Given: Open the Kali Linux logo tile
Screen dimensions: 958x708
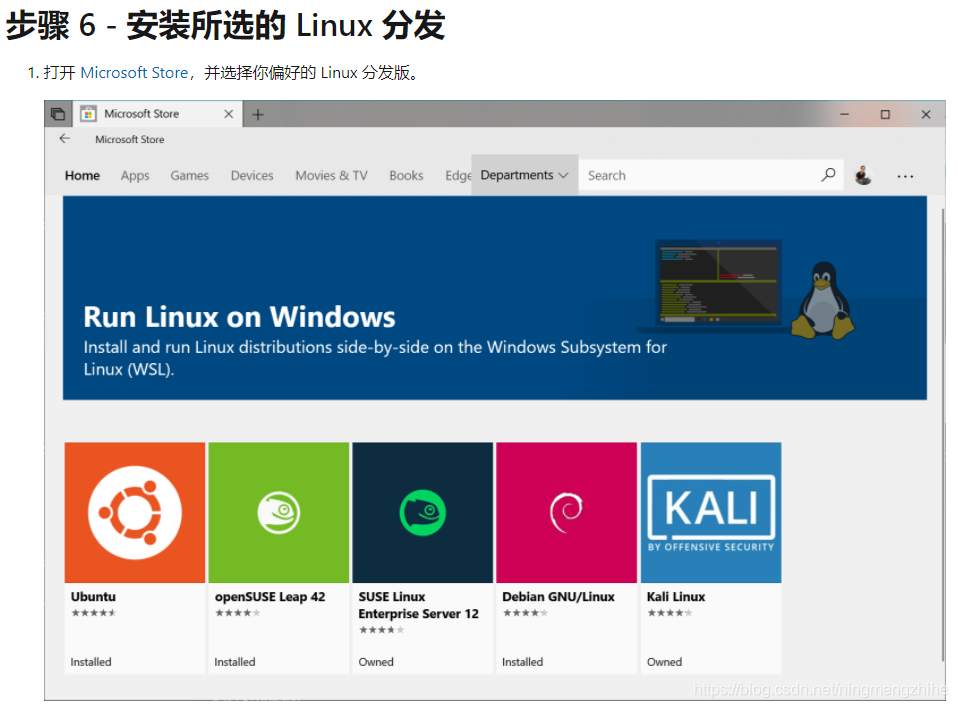Looking at the screenshot, I should point(711,513).
